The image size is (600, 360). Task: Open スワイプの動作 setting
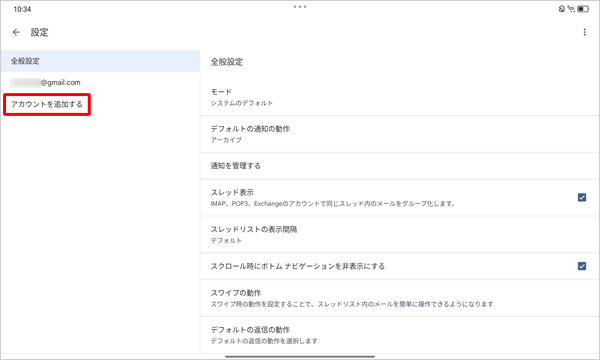pos(399,298)
